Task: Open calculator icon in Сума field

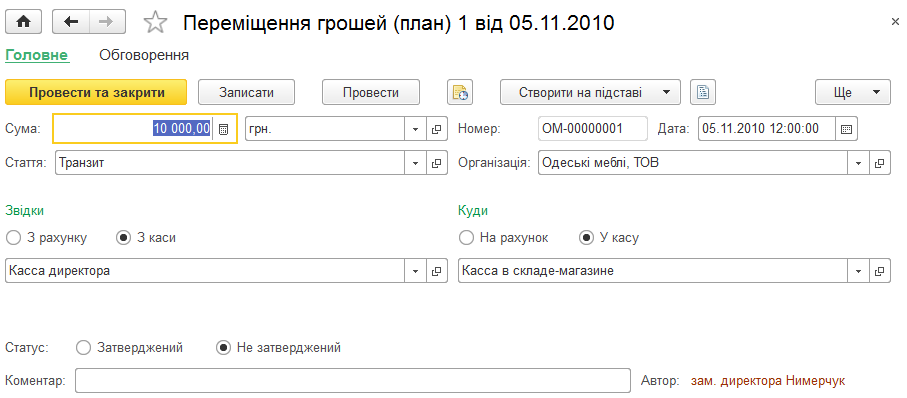Action: pyautogui.click(x=223, y=129)
